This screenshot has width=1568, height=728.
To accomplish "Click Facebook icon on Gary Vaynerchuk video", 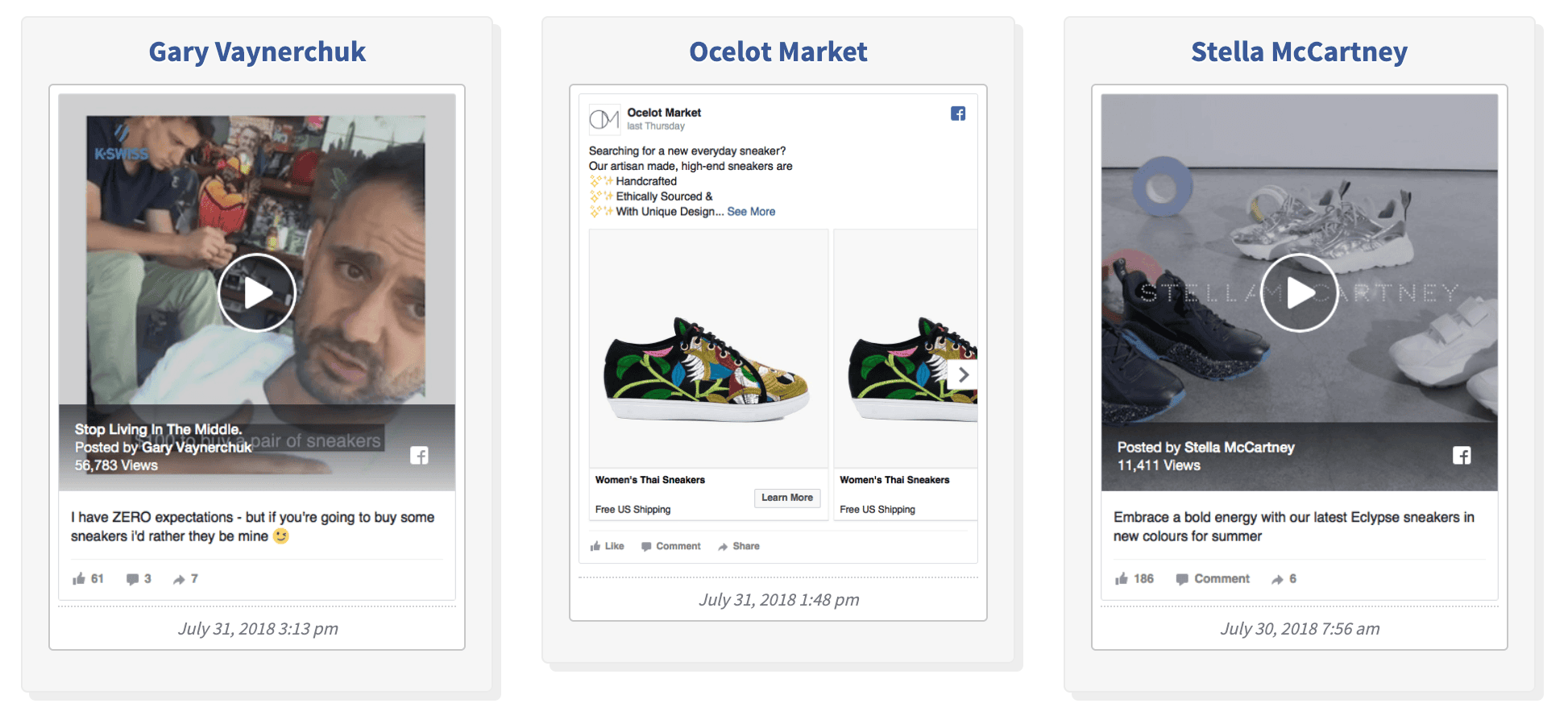I will [x=419, y=456].
